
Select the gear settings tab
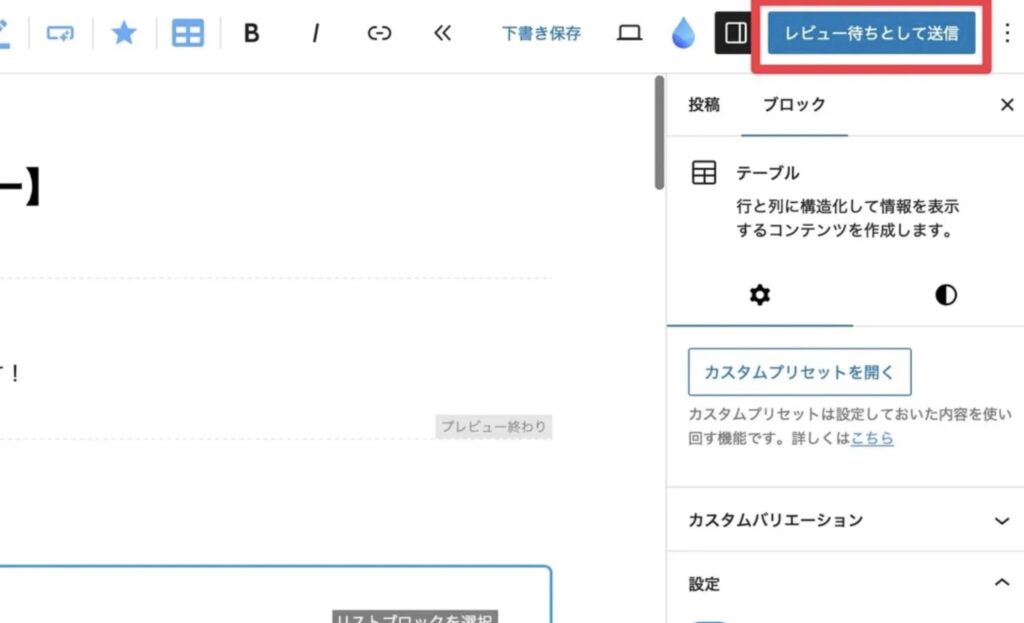[760, 295]
